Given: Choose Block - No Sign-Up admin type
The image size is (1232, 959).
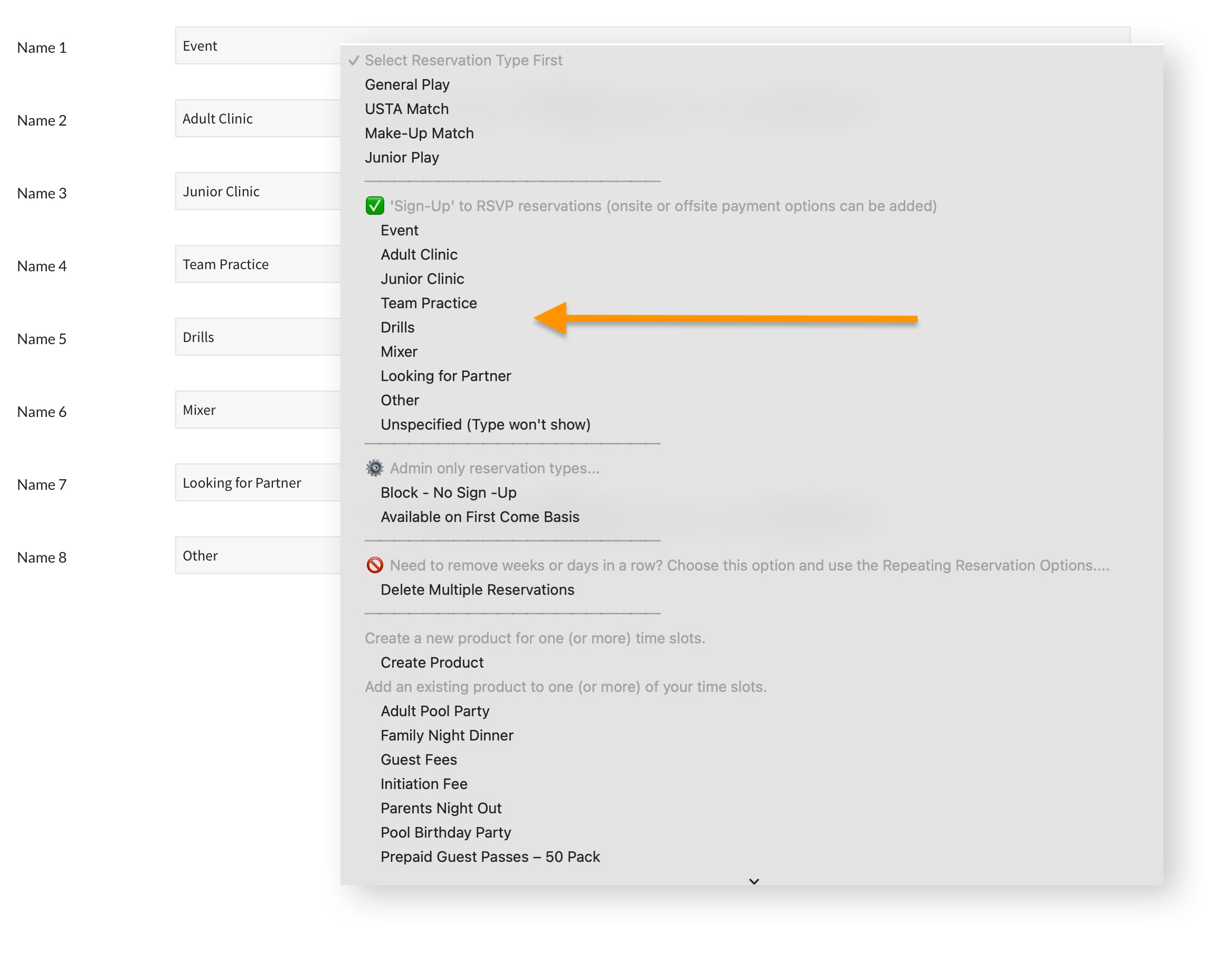Looking at the screenshot, I should tap(448, 492).
